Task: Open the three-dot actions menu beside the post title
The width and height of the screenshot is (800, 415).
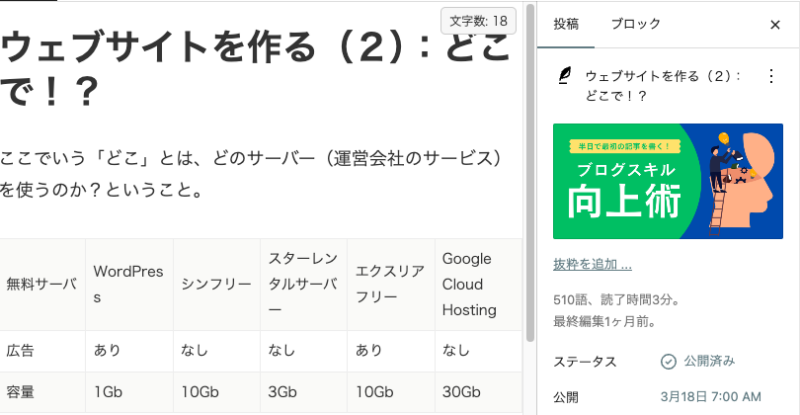Action: pyautogui.click(x=771, y=76)
